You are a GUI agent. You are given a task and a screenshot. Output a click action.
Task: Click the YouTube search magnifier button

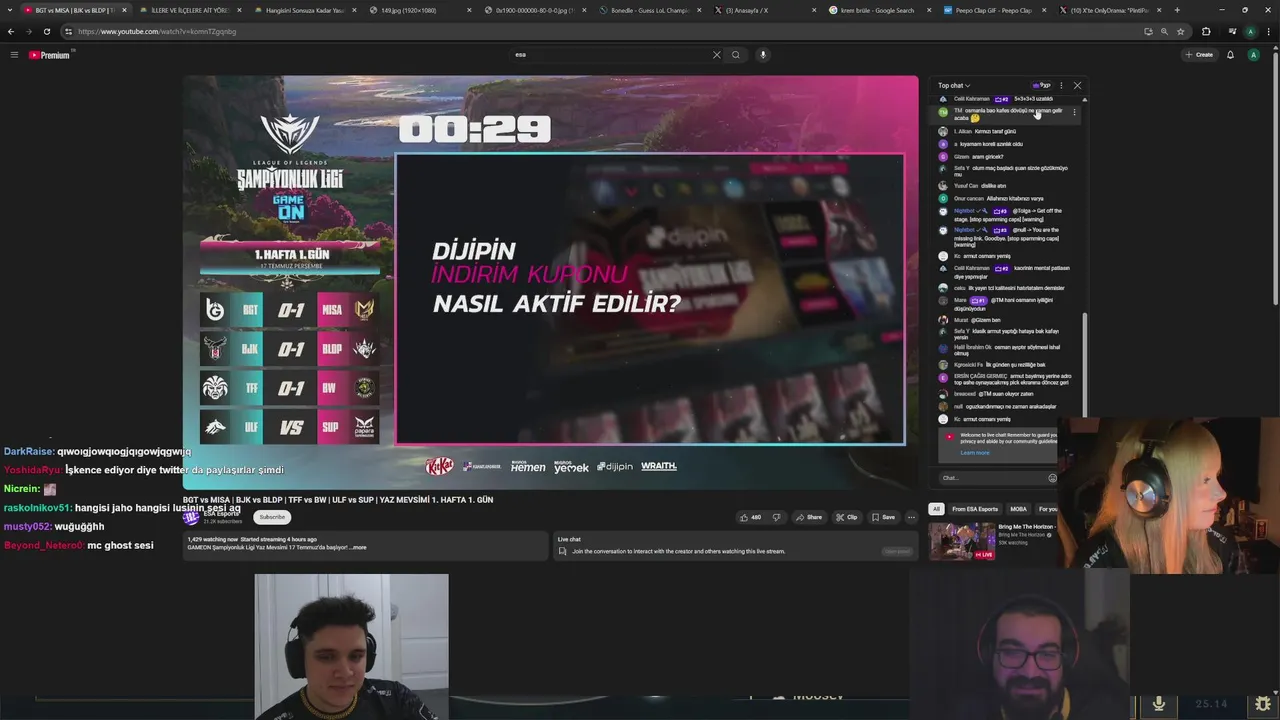point(736,55)
